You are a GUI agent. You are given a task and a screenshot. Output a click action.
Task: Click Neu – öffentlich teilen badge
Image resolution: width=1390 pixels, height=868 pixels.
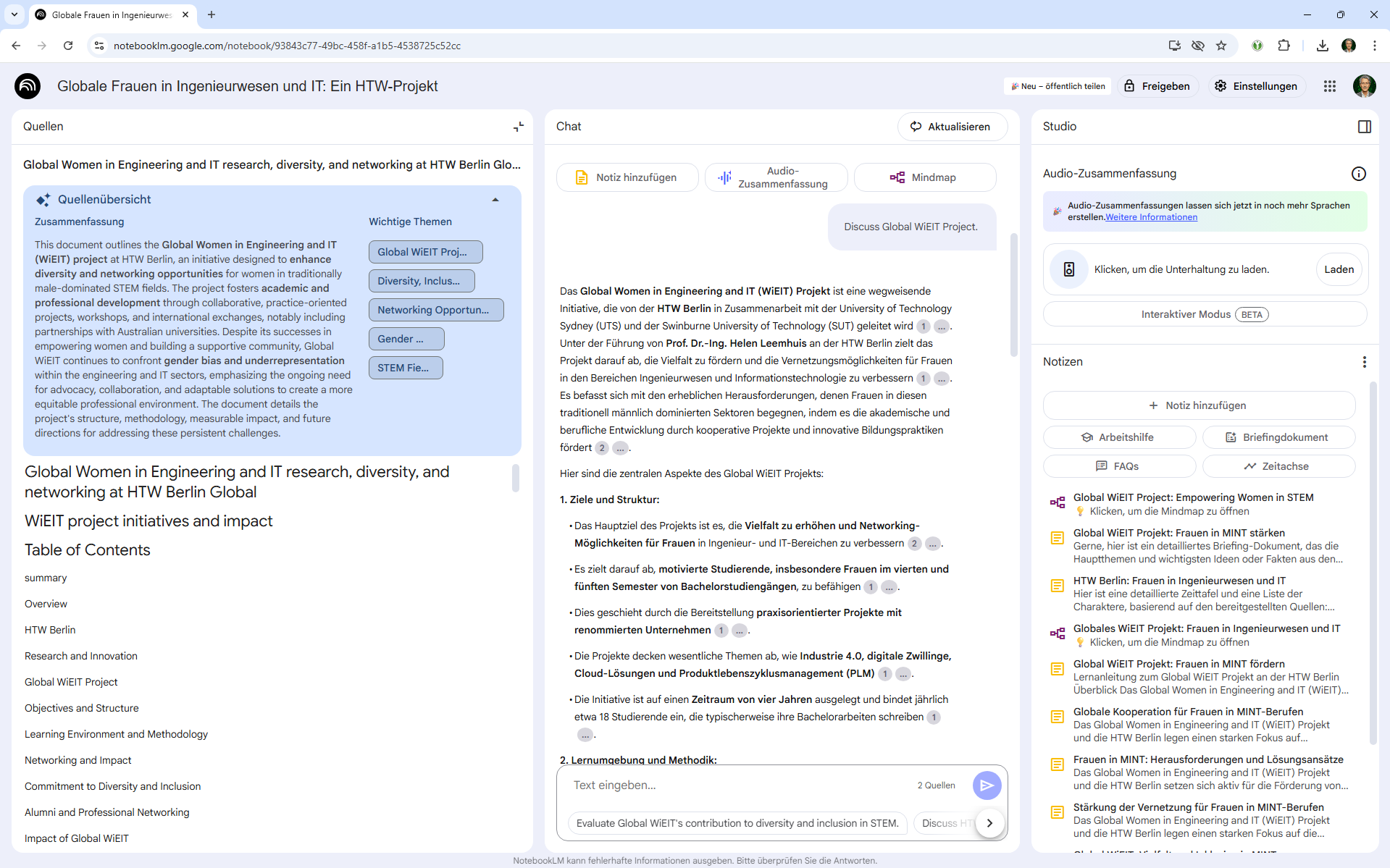click(1058, 86)
